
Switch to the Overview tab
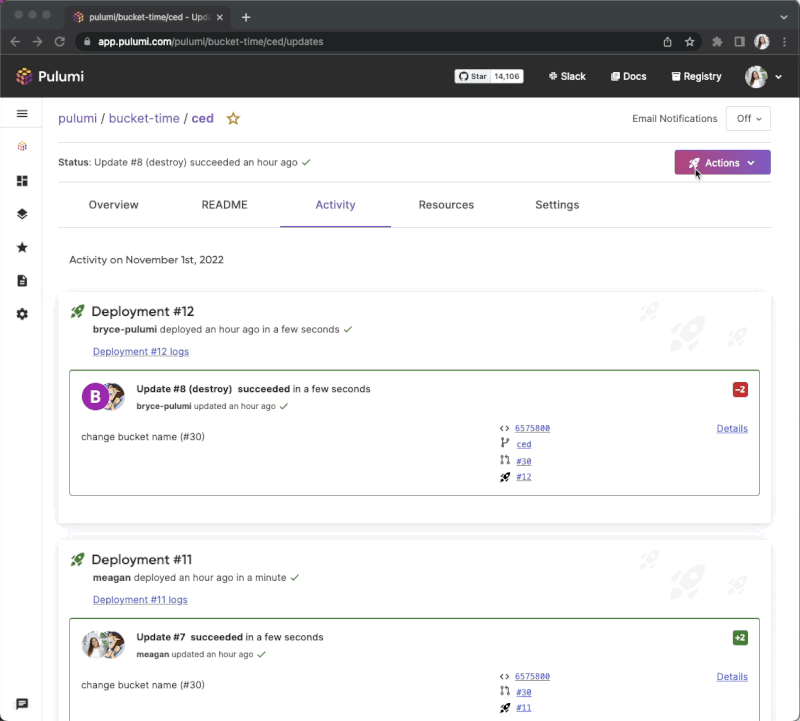[x=113, y=205]
